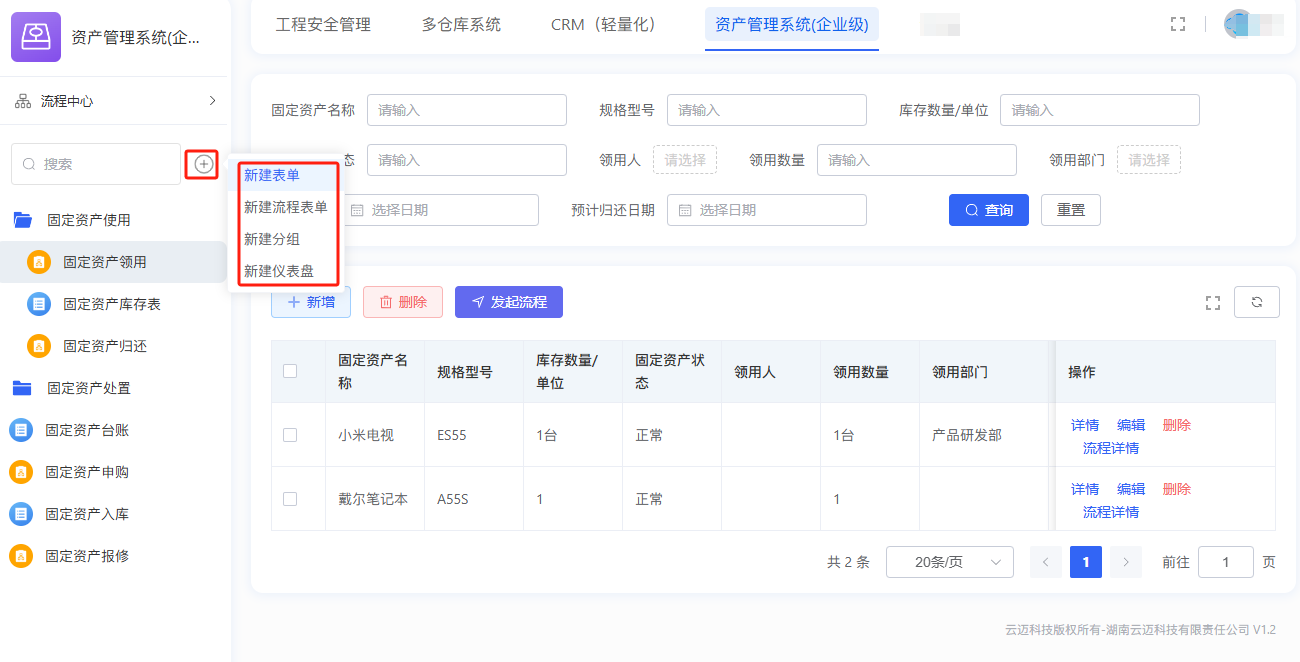Click the plus icon beside sidebar search
This screenshot has height=662, width=1300.
click(x=204, y=164)
